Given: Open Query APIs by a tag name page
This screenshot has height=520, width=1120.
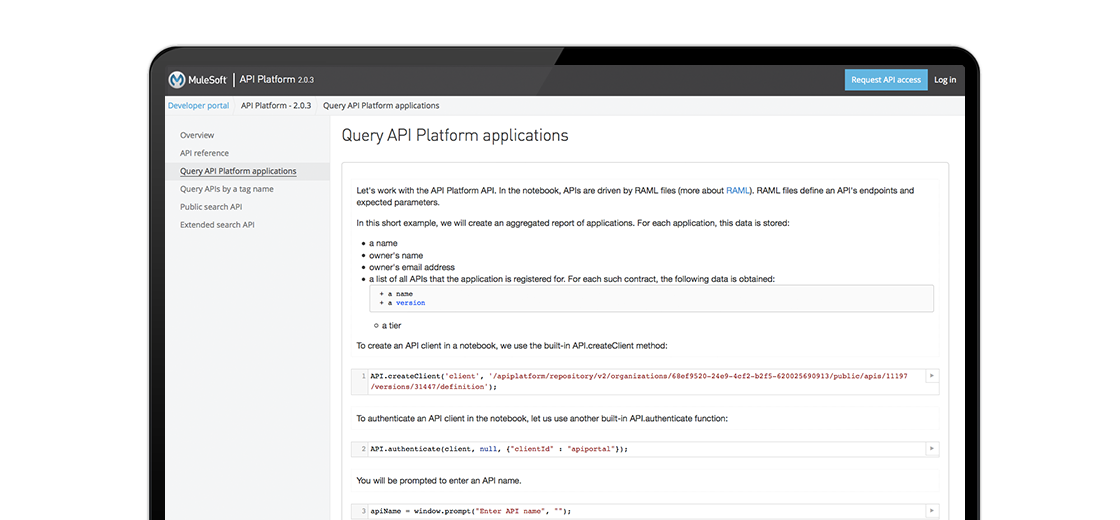Looking at the screenshot, I should click(226, 189).
